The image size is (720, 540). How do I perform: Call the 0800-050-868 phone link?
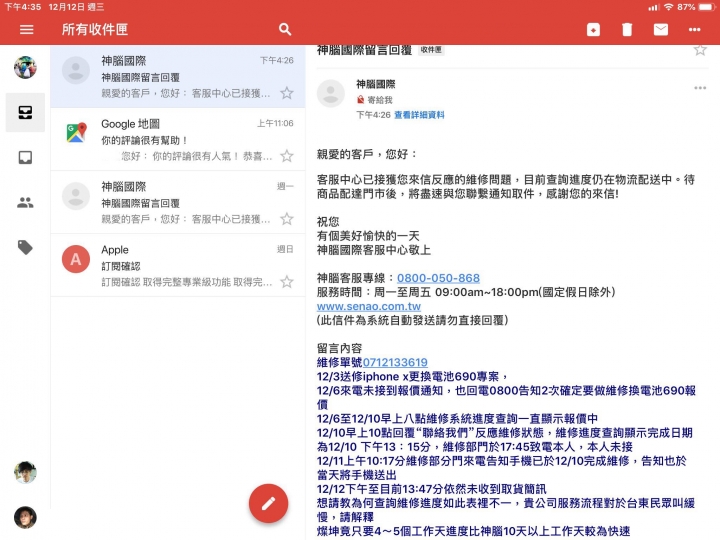tap(439, 278)
